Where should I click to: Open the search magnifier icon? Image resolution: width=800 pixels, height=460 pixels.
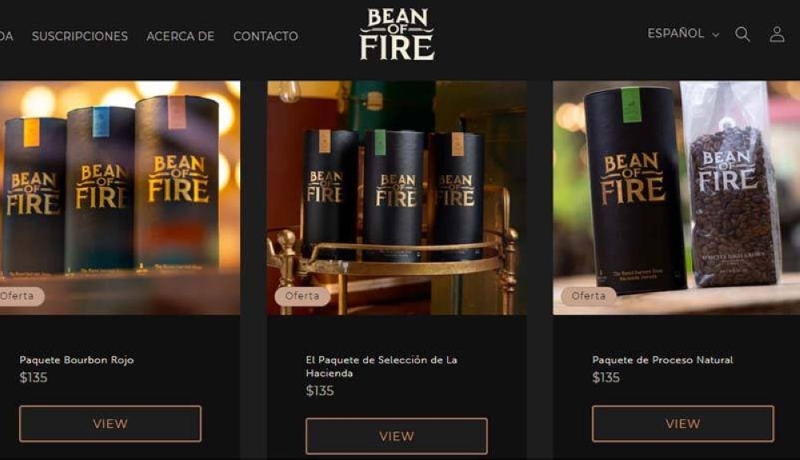coord(742,35)
